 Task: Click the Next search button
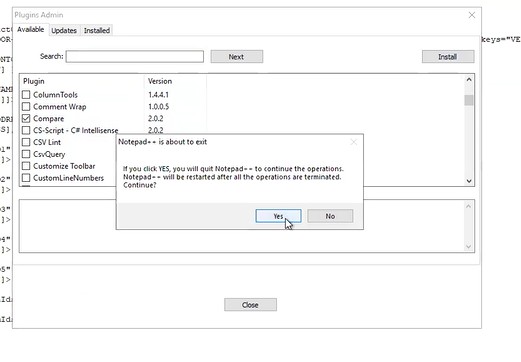[237, 57]
